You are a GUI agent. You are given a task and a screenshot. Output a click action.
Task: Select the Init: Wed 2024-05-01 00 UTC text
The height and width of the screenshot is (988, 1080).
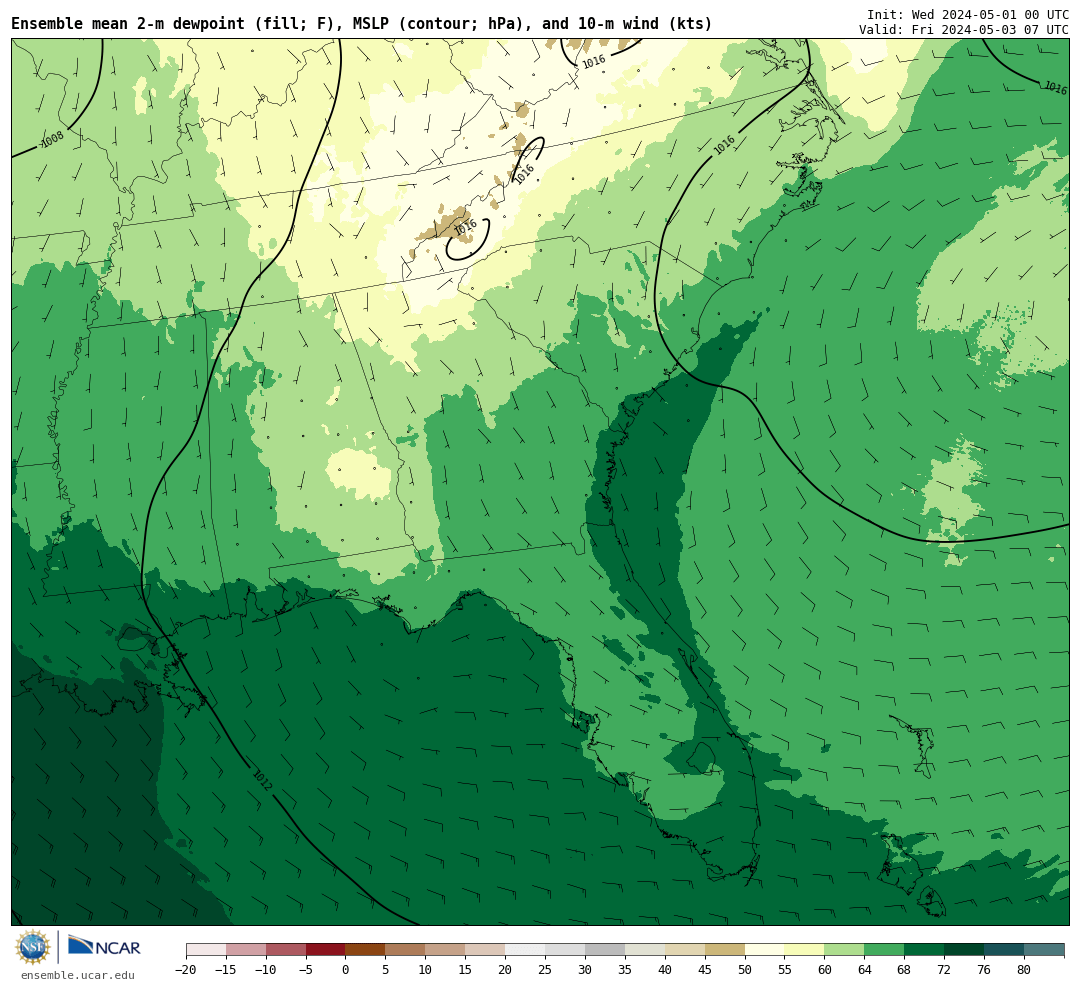pos(968,14)
